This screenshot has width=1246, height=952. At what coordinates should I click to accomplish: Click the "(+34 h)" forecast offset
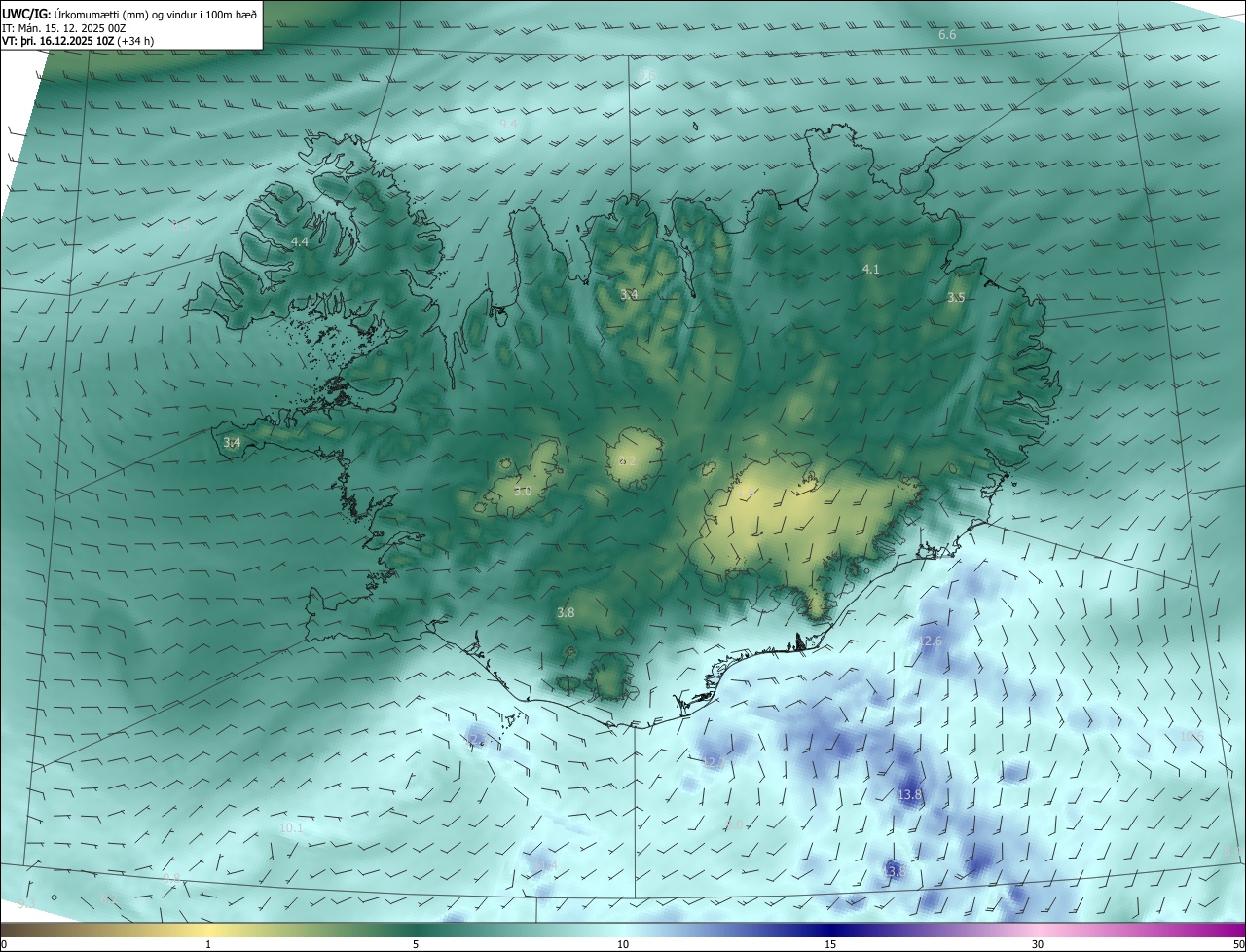coord(135,41)
